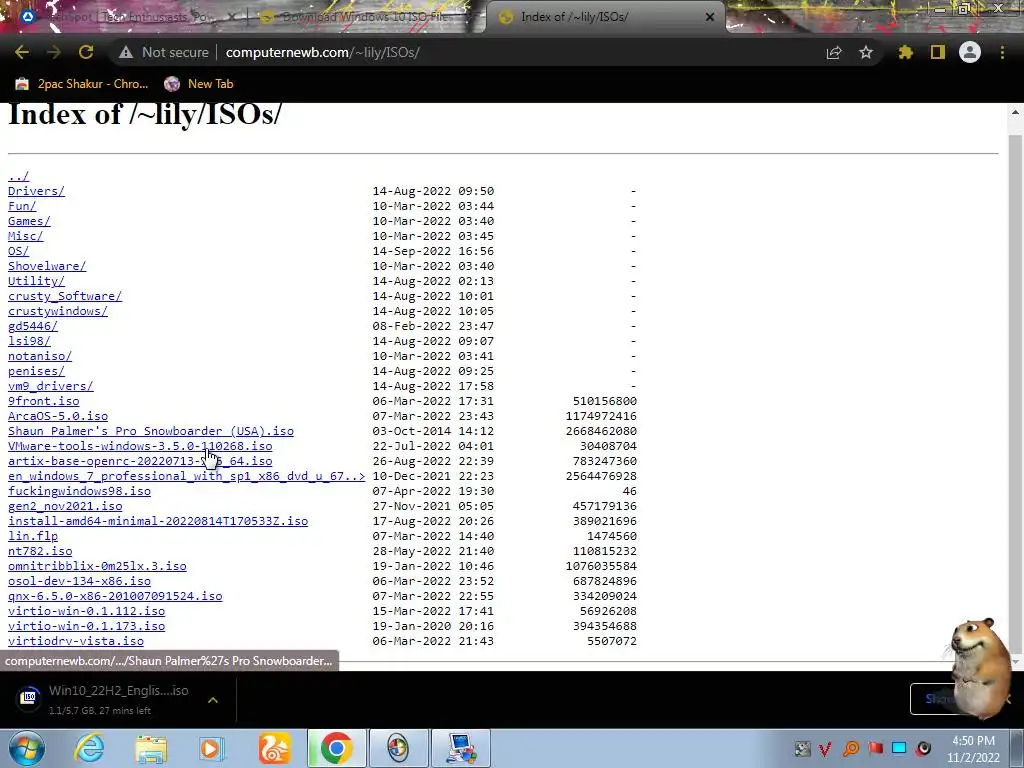Download gen2_nov2021.iso

point(65,506)
